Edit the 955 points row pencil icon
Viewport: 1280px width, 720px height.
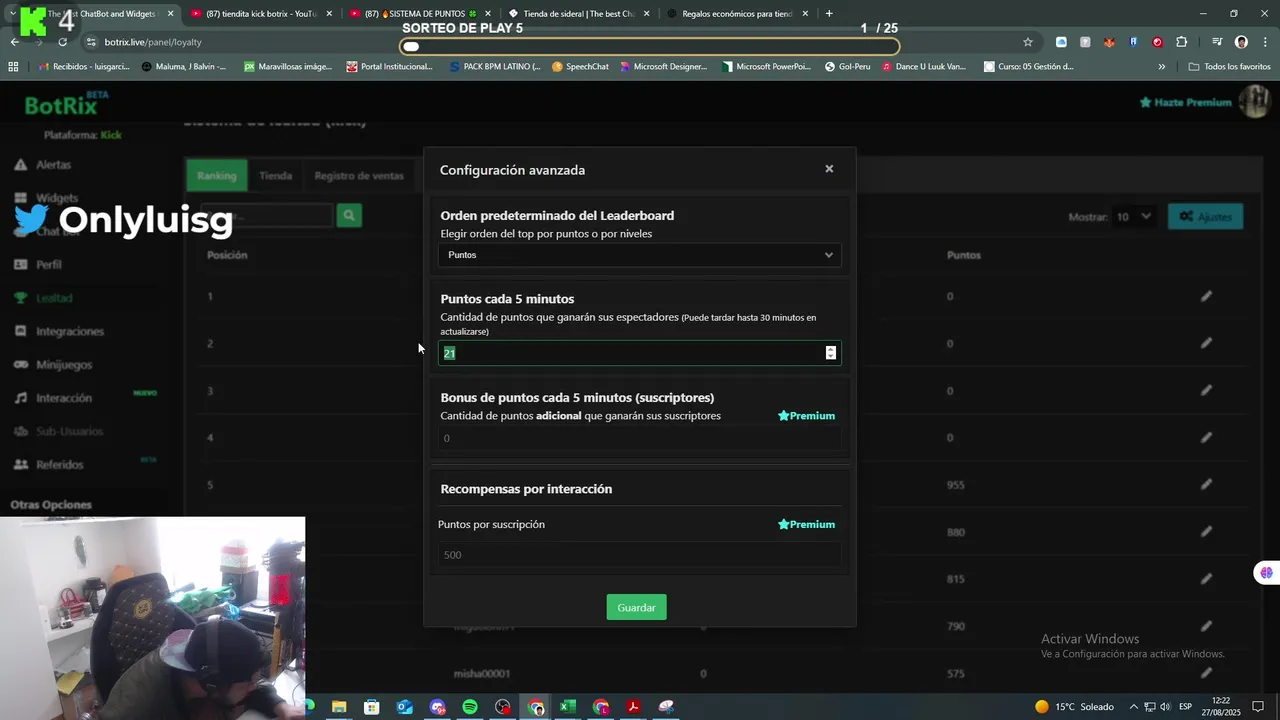click(x=1206, y=484)
